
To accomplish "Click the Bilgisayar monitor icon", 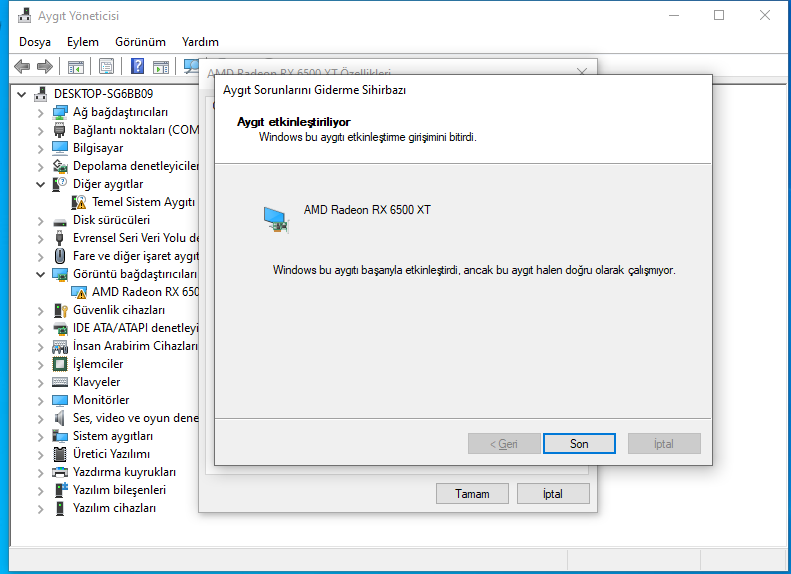I will [60, 148].
